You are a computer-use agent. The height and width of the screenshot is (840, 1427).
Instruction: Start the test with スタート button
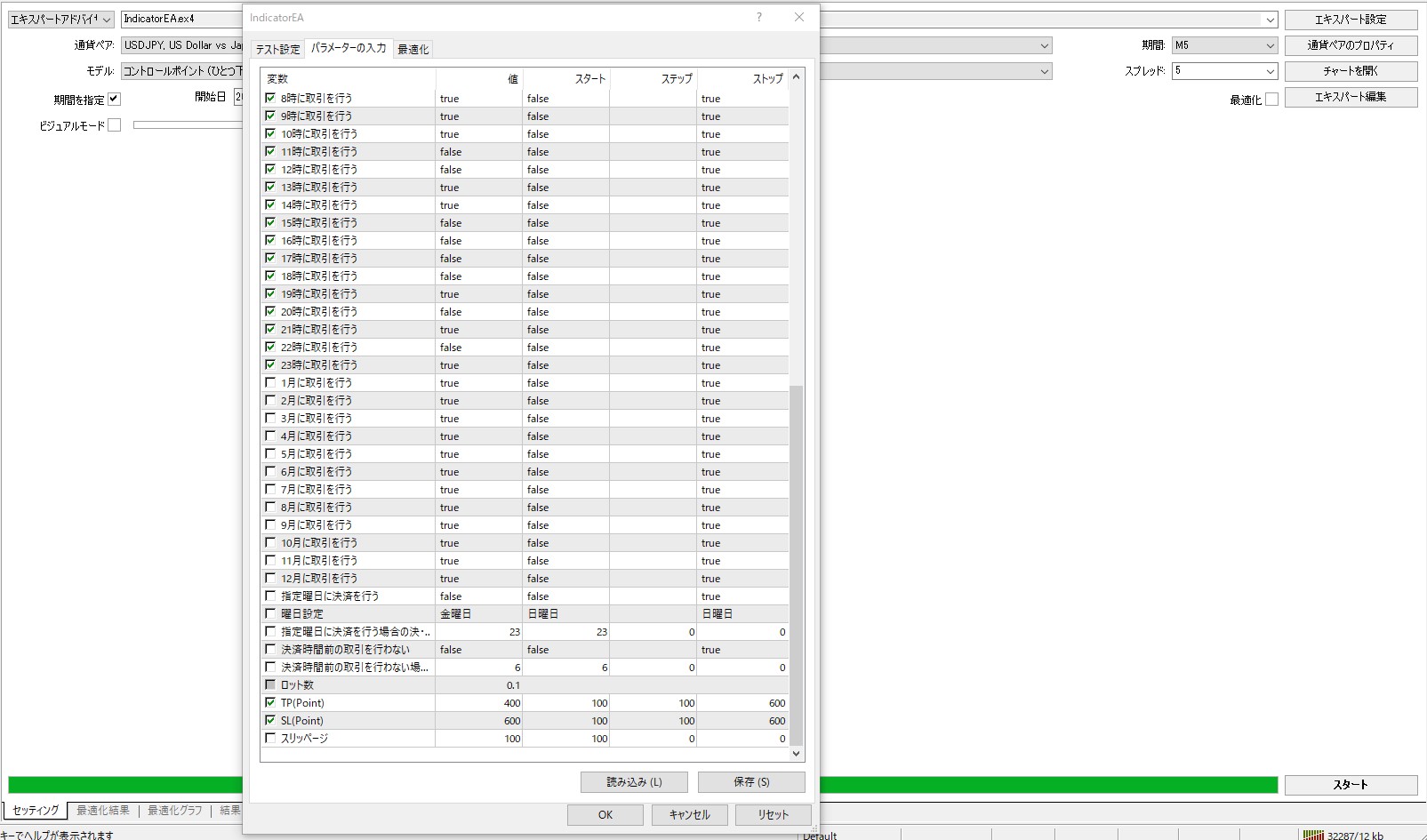[x=1351, y=785]
